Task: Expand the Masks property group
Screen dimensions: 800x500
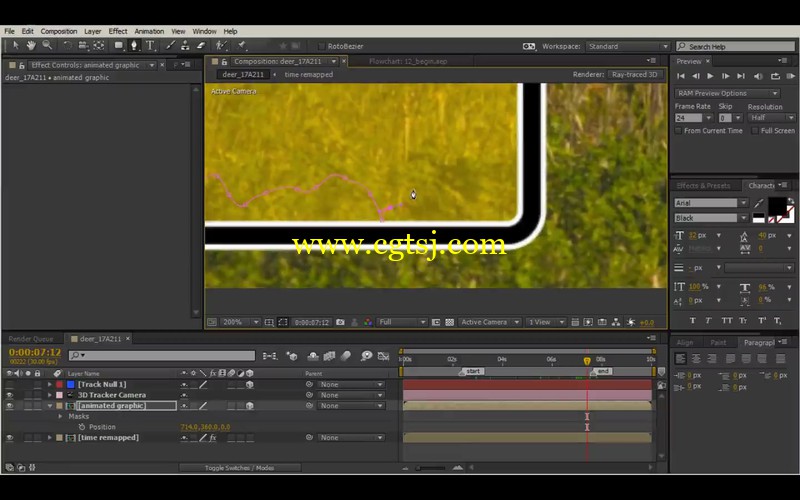Action: pos(61,416)
